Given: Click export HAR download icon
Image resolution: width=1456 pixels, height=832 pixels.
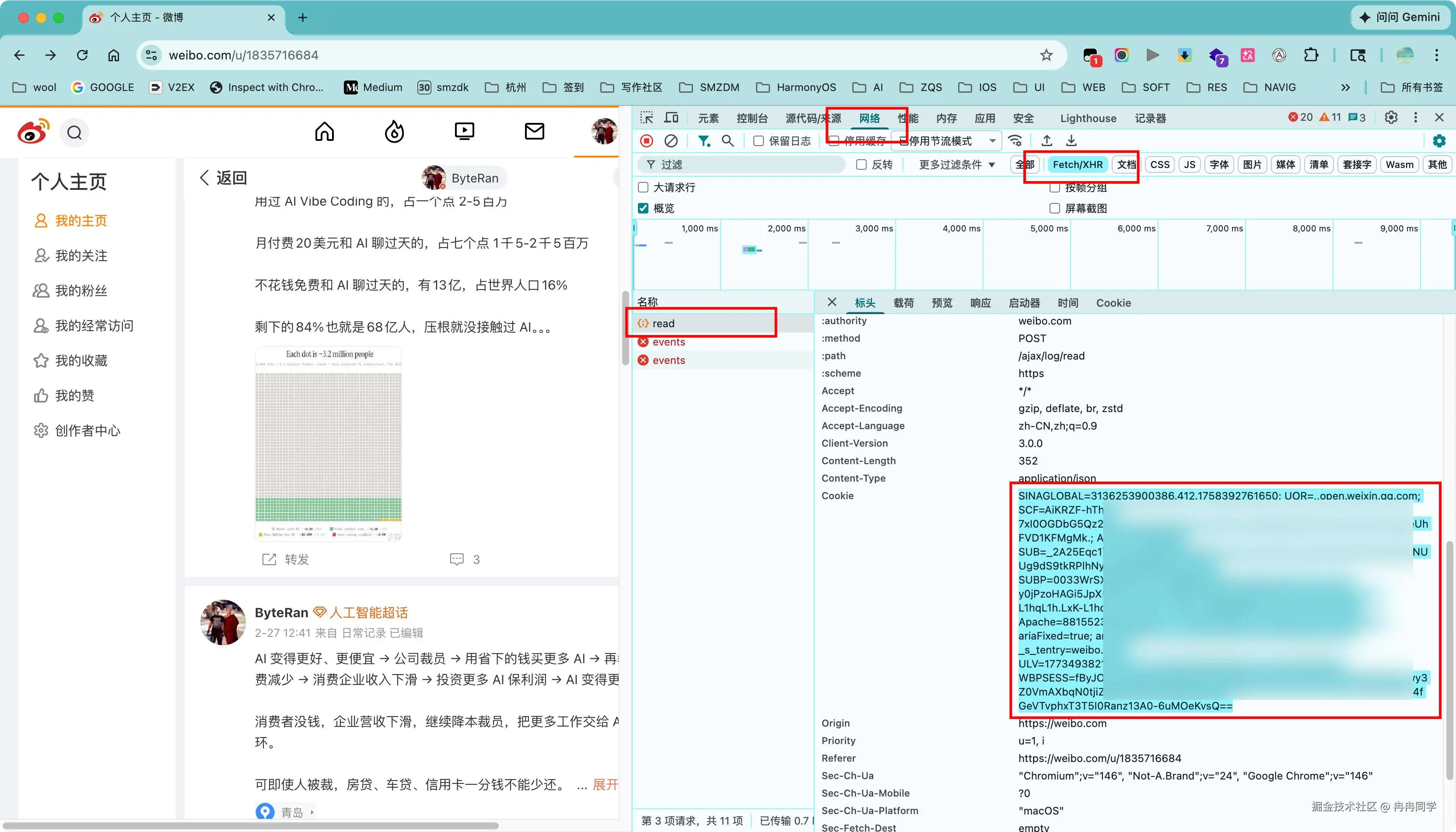Looking at the screenshot, I should pyautogui.click(x=1071, y=140).
